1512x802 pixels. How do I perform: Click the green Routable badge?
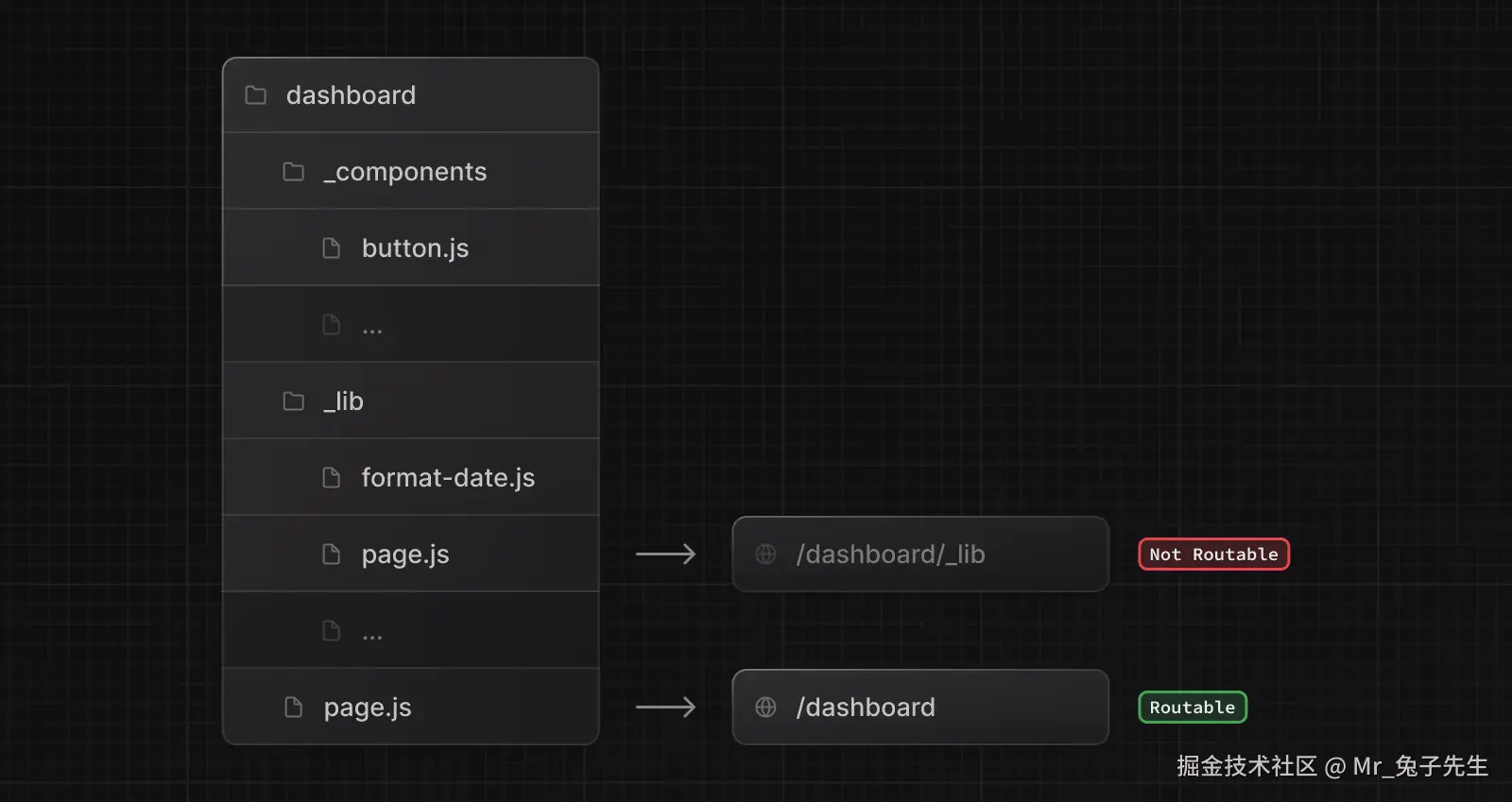pos(1192,708)
